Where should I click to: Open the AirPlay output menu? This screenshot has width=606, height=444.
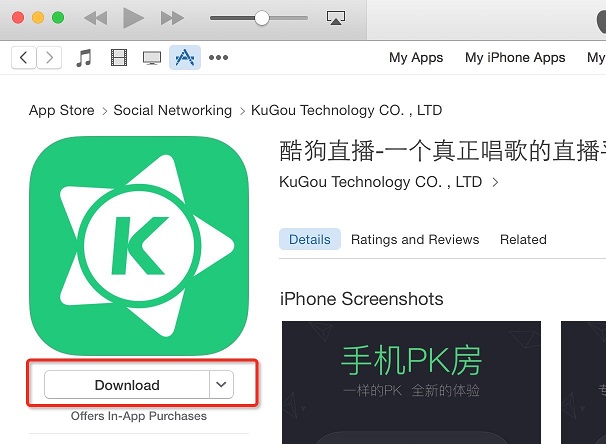click(336, 18)
